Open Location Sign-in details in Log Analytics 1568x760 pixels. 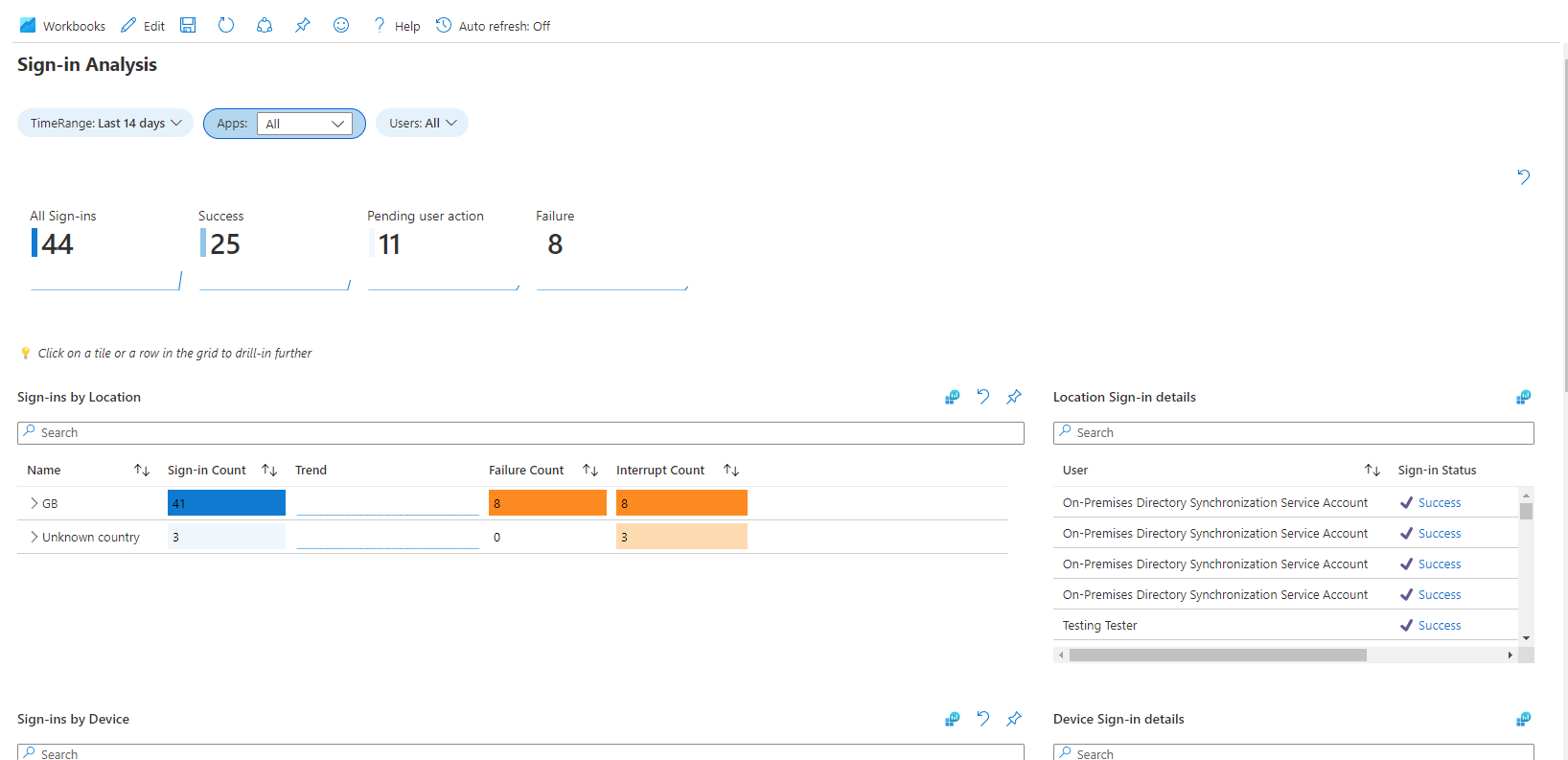click(1523, 397)
